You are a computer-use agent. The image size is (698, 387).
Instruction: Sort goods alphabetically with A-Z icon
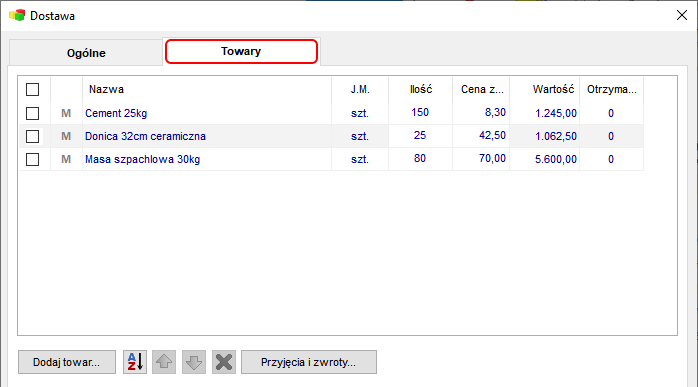[x=135, y=362]
